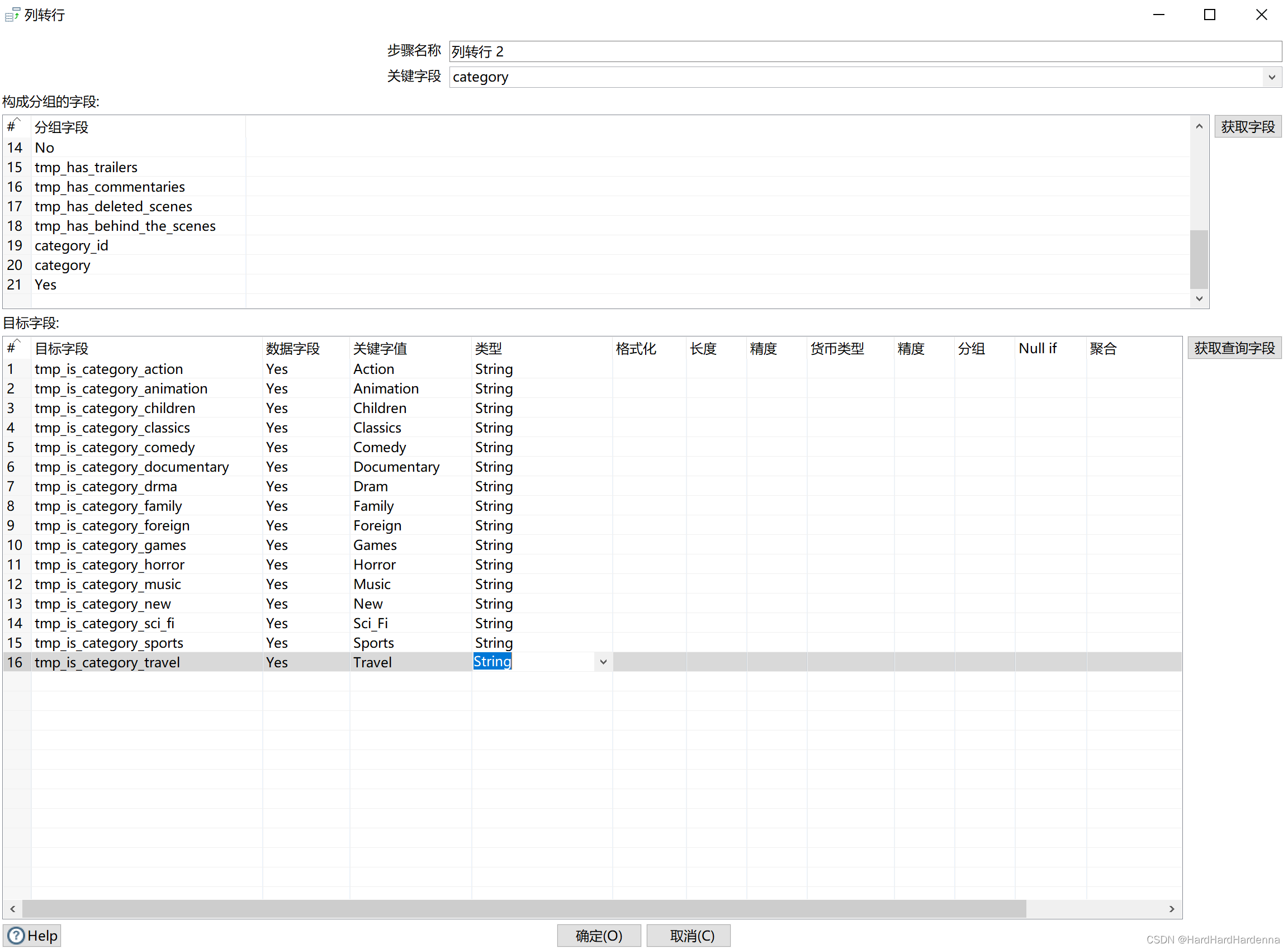1288x949 pixels.
Task: Click left arrow of target fields scrollbar
Action: click(x=13, y=909)
